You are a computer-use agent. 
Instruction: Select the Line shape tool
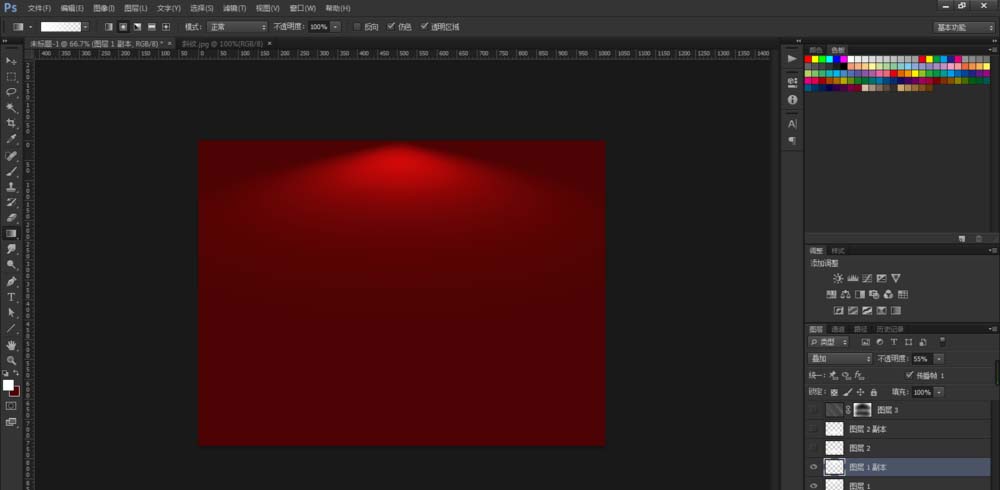click(x=11, y=329)
